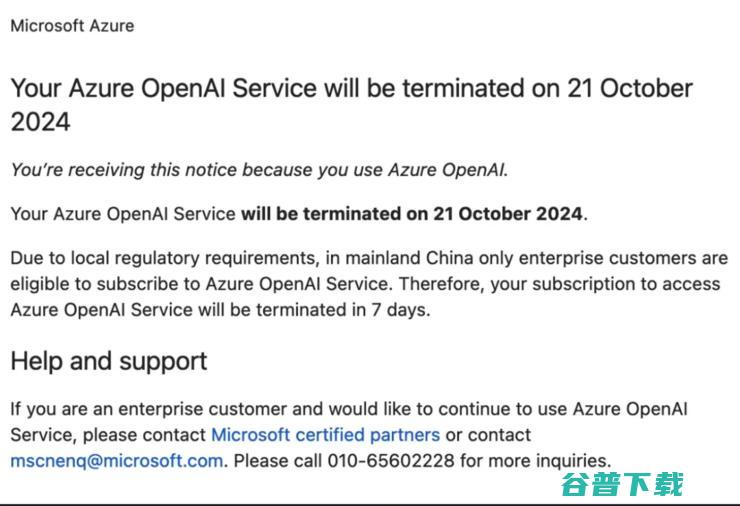Open the Microsoft certified partners link
Screen dimensions: 740x506
[x=325, y=435]
